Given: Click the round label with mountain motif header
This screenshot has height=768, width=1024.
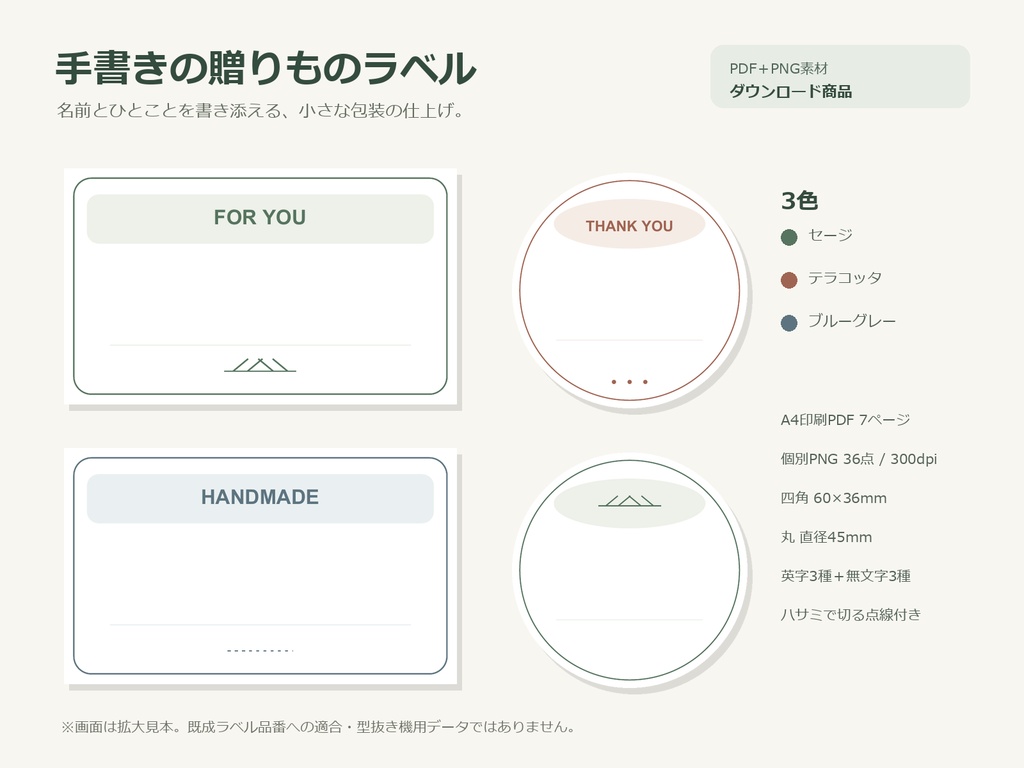Looking at the screenshot, I should [630, 569].
